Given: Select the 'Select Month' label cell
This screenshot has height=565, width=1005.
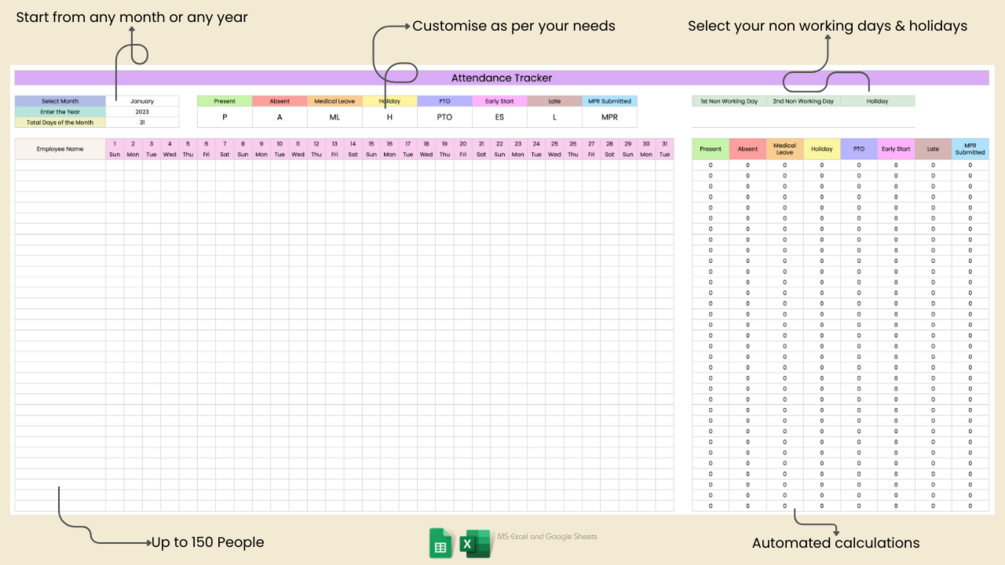Looking at the screenshot, I should click(60, 101).
